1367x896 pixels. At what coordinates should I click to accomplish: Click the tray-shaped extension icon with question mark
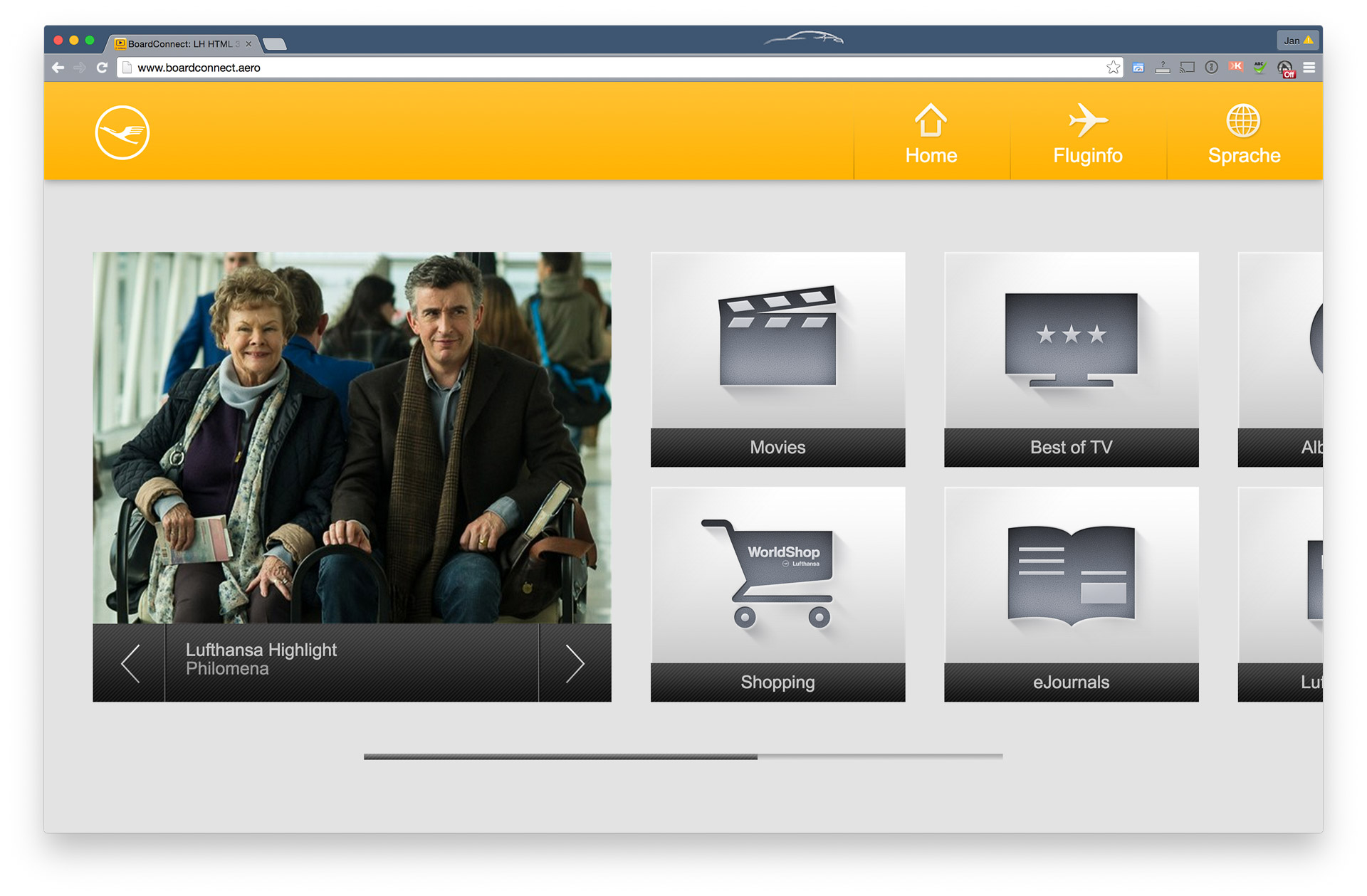(1163, 68)
